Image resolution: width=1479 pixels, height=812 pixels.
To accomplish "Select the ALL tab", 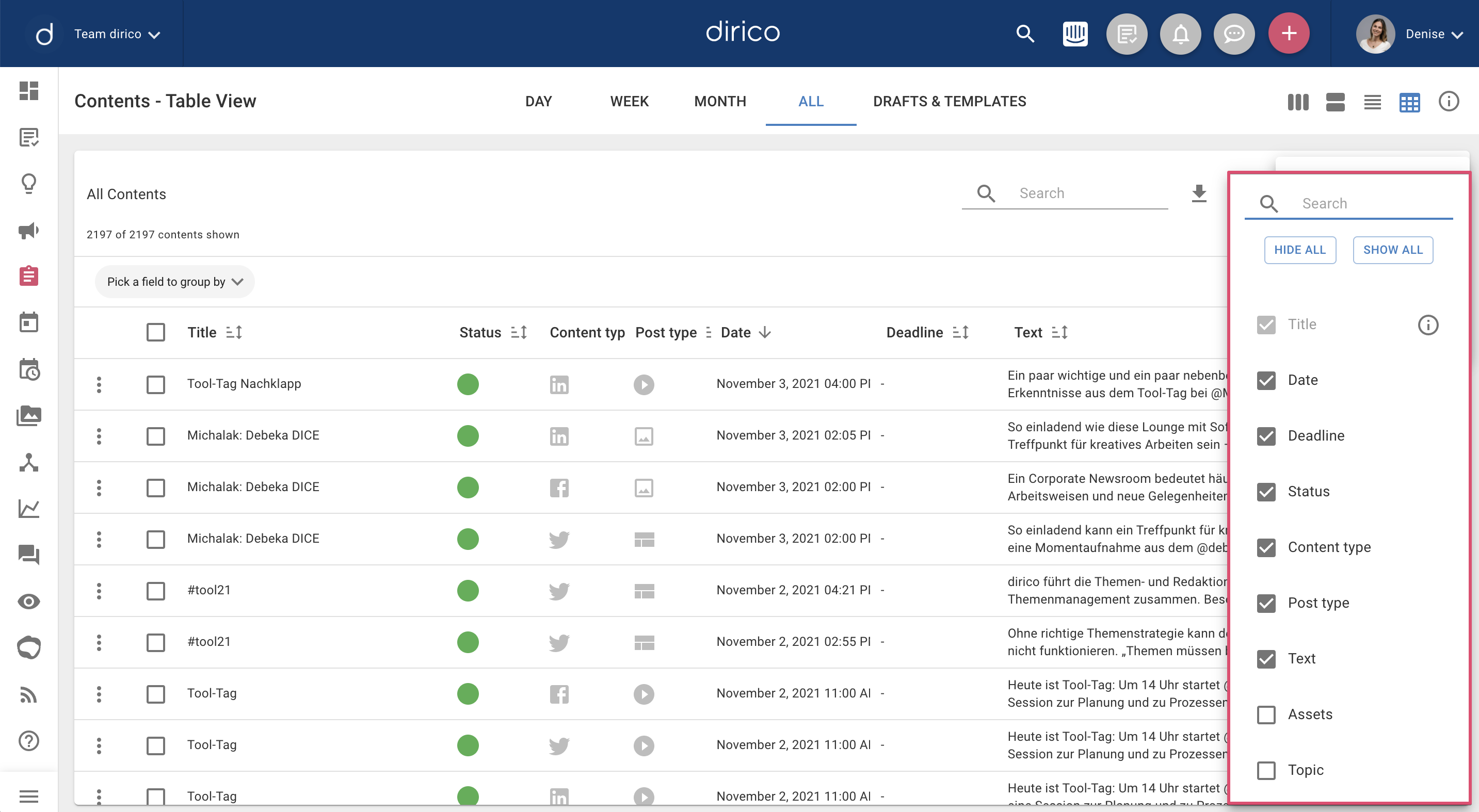I will click(811, 102).
